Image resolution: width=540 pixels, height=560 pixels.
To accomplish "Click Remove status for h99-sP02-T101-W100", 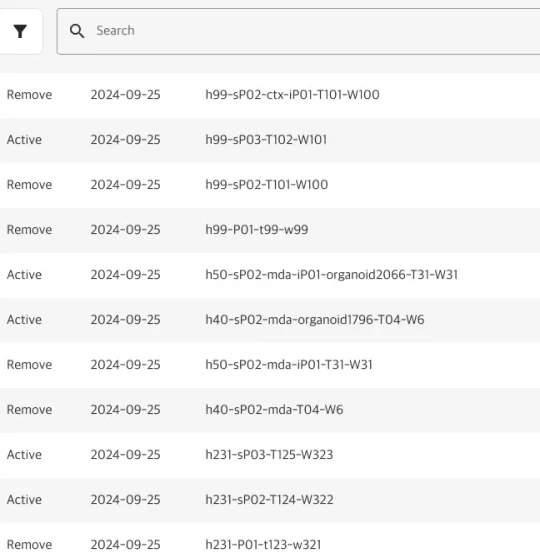I will [x=29, y=185].
